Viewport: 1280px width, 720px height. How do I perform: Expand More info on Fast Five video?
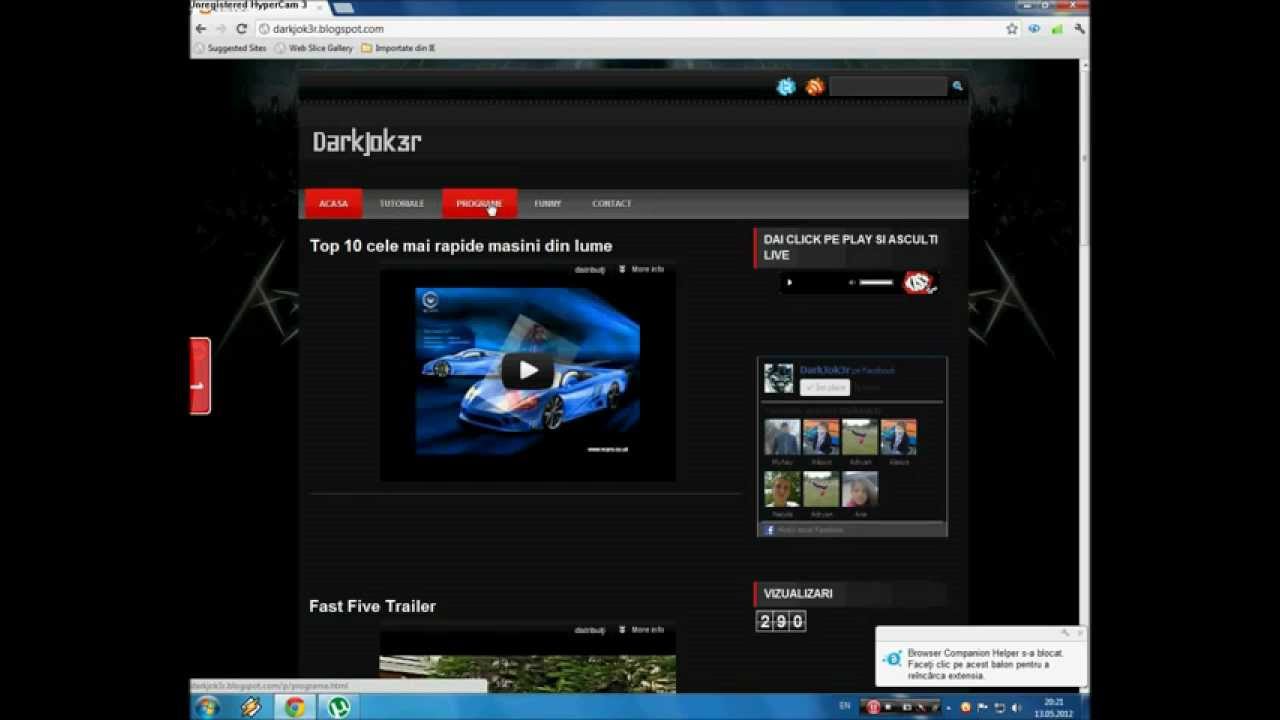641,630
